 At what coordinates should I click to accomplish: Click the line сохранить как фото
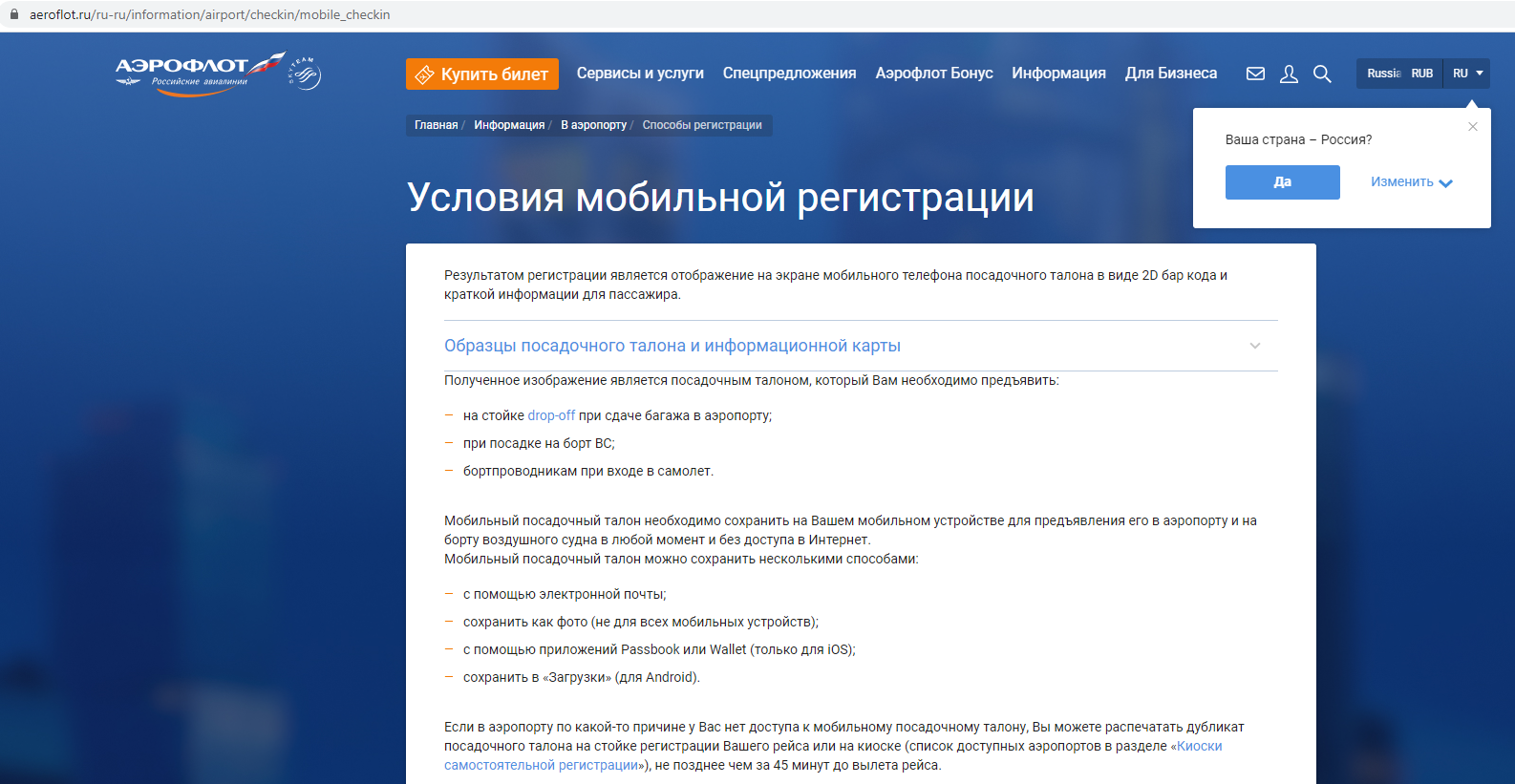(641, 622)
